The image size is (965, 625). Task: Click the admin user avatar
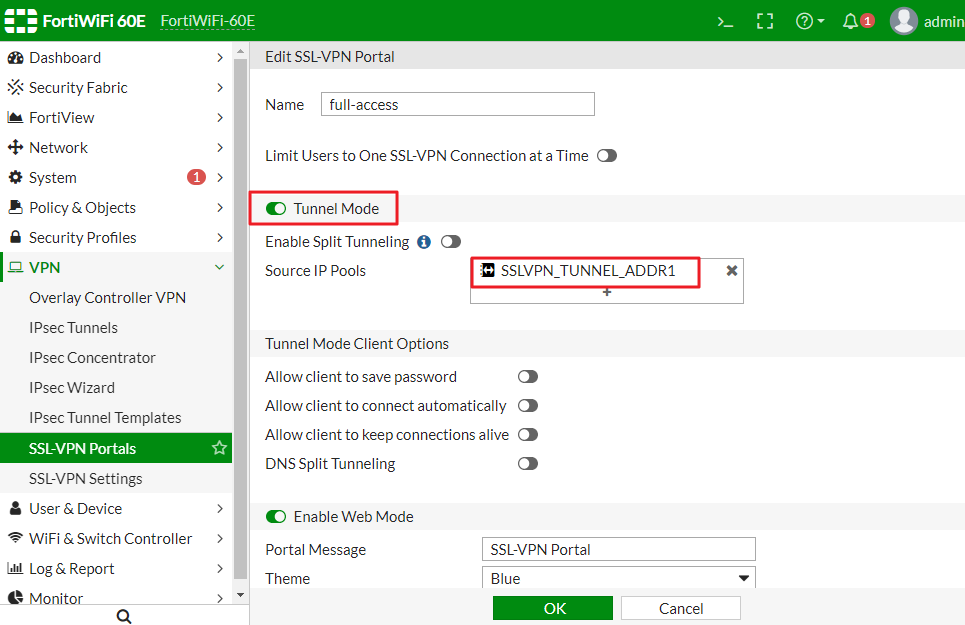point(903,22)
